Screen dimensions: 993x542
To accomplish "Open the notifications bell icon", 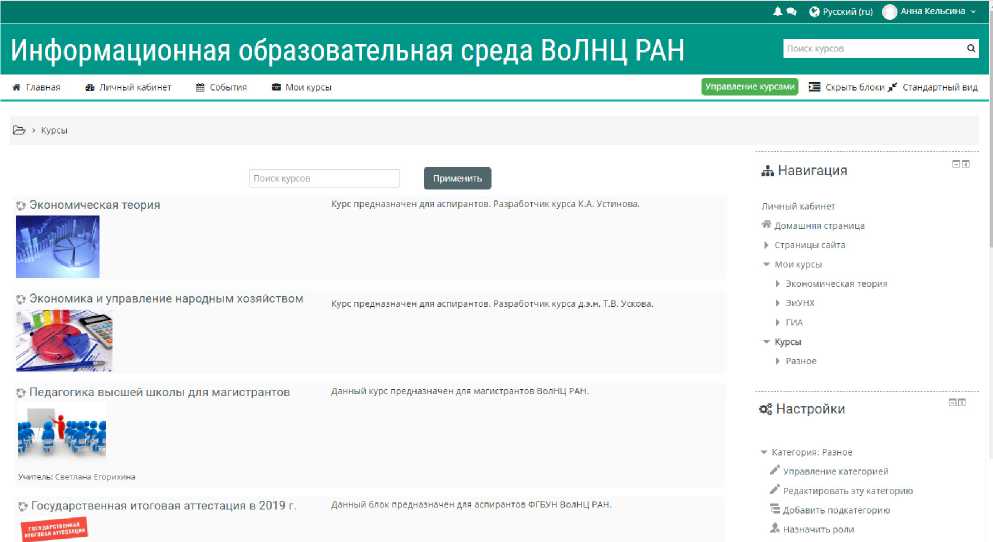I will (778, 11).
